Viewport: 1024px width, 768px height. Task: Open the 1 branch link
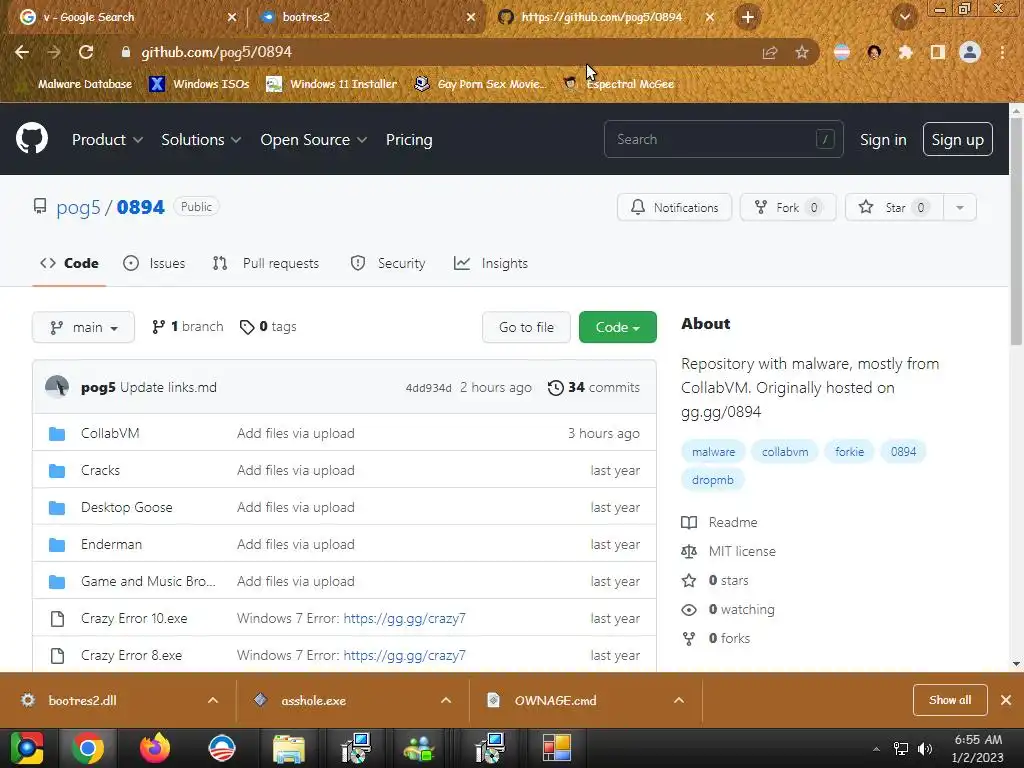pos(187,327)
